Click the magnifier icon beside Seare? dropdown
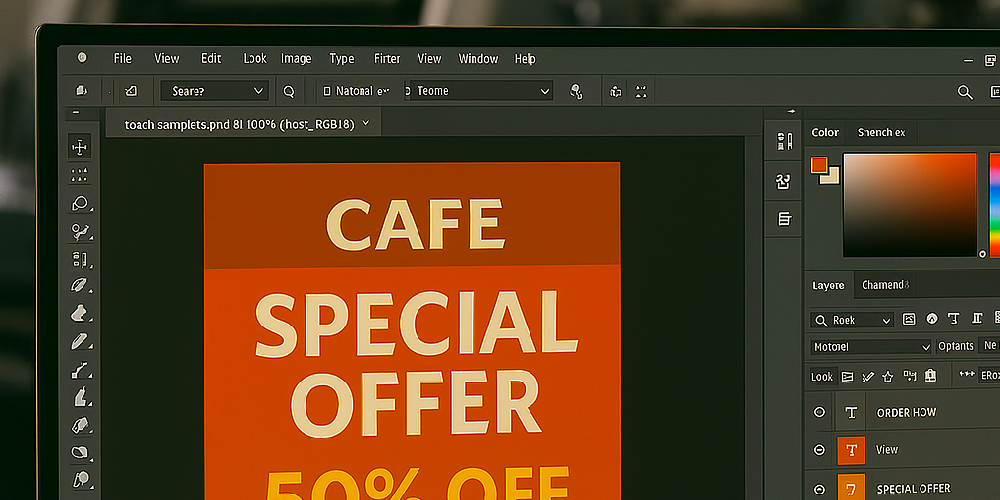The width and height of the screenshot is (1000, 500). pyautogui.click(x=289, y=91)
